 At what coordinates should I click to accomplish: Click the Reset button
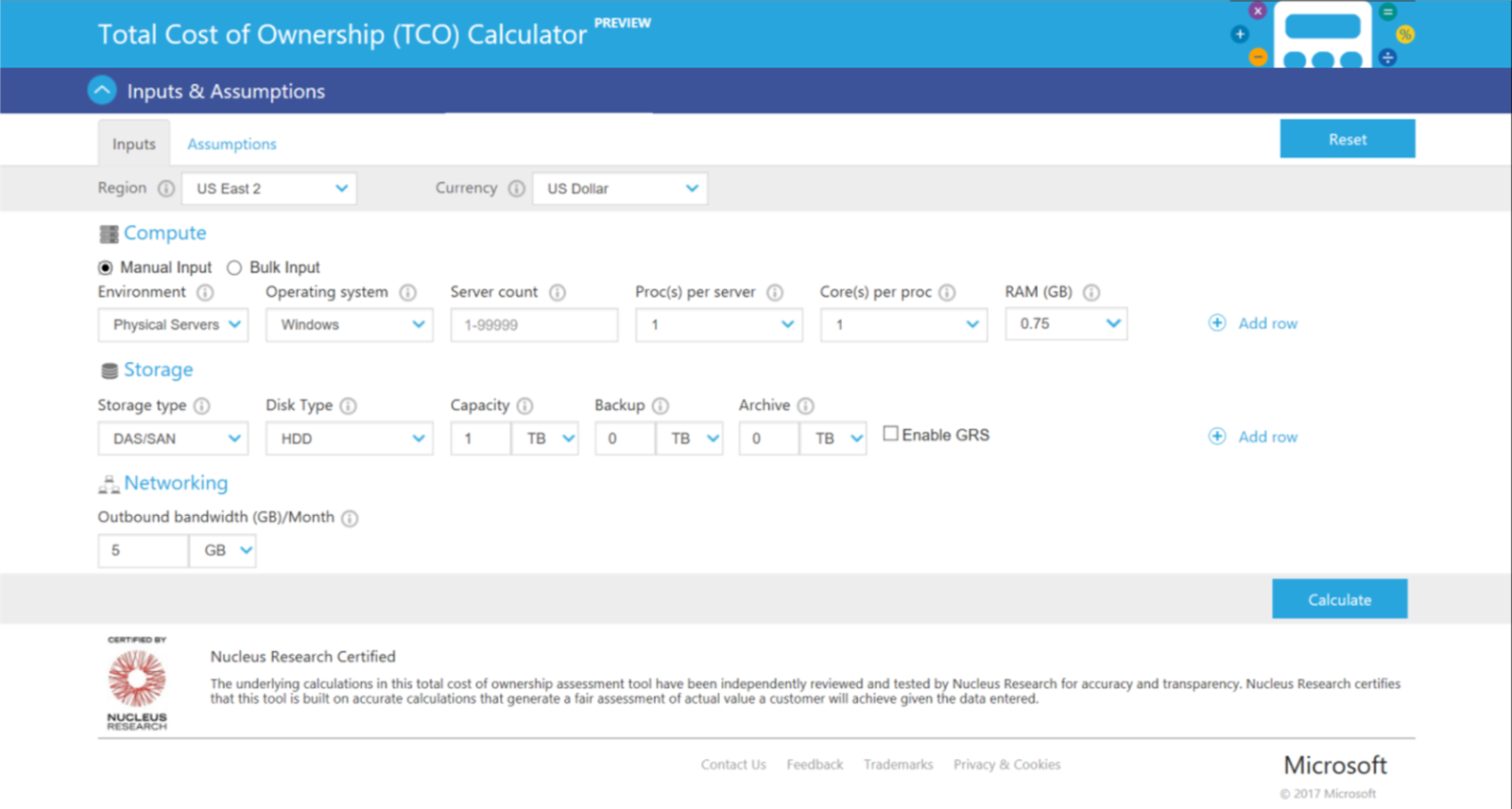1348,139
